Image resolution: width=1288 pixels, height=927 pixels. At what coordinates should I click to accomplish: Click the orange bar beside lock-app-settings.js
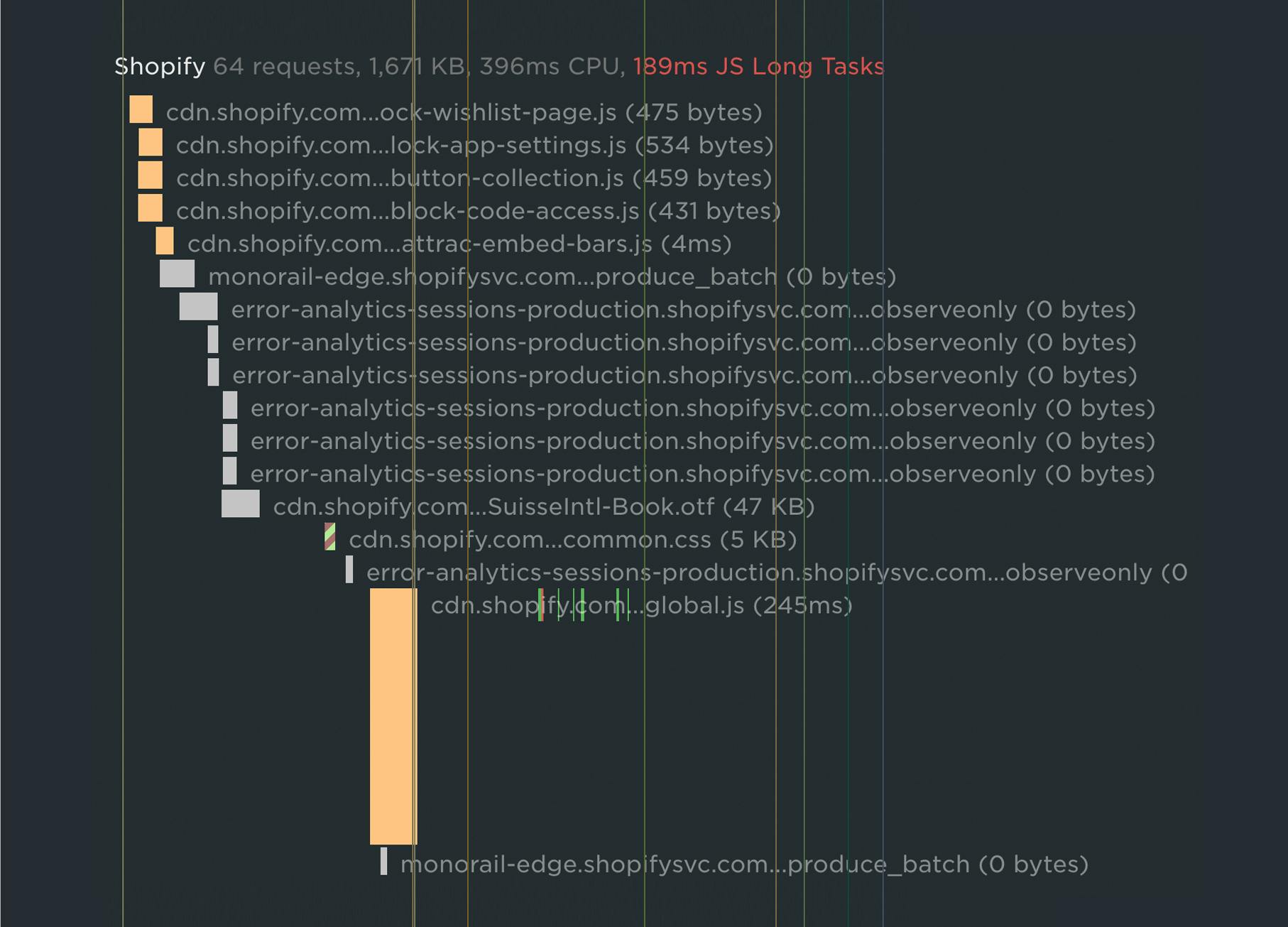coord(150,143)
